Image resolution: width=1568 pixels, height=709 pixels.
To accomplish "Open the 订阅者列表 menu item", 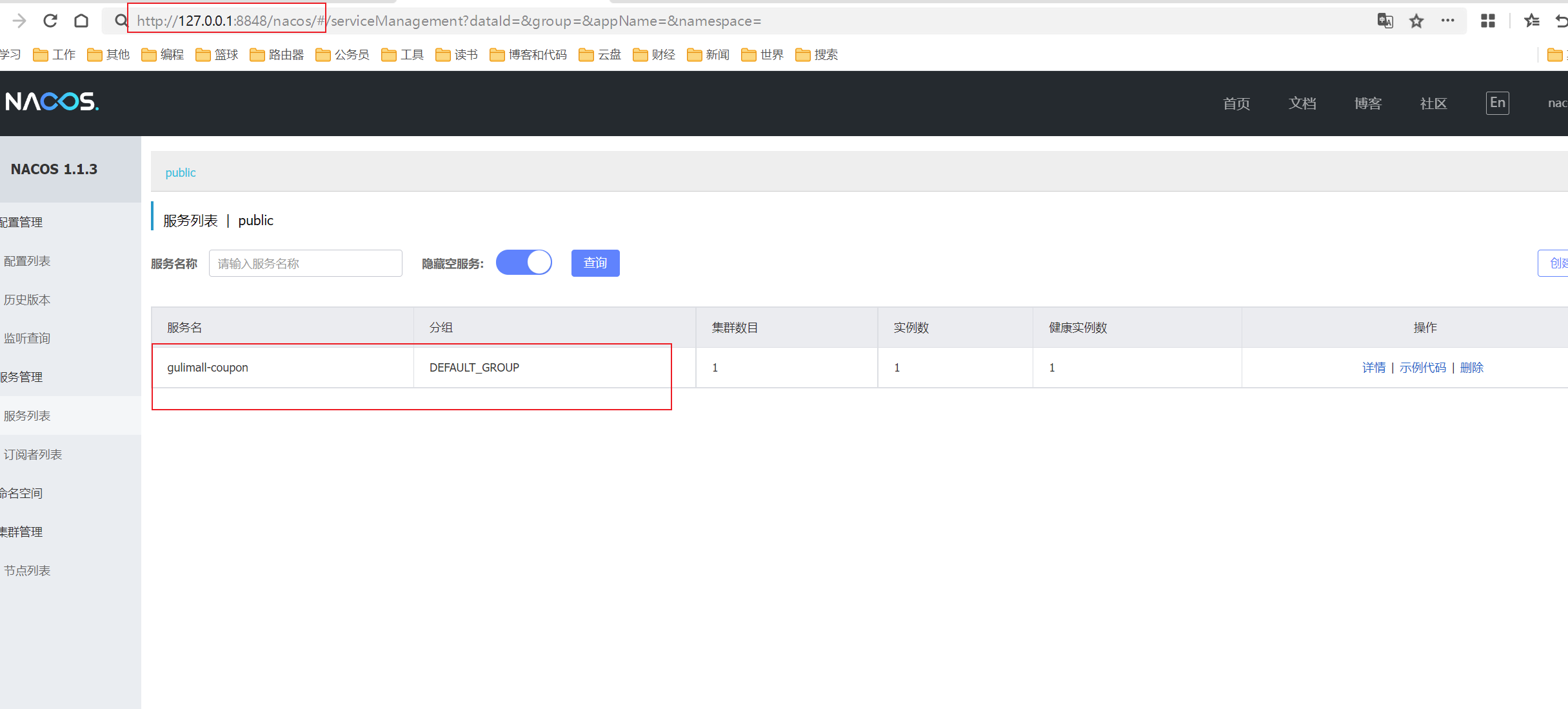I will (x=33, y=454).
